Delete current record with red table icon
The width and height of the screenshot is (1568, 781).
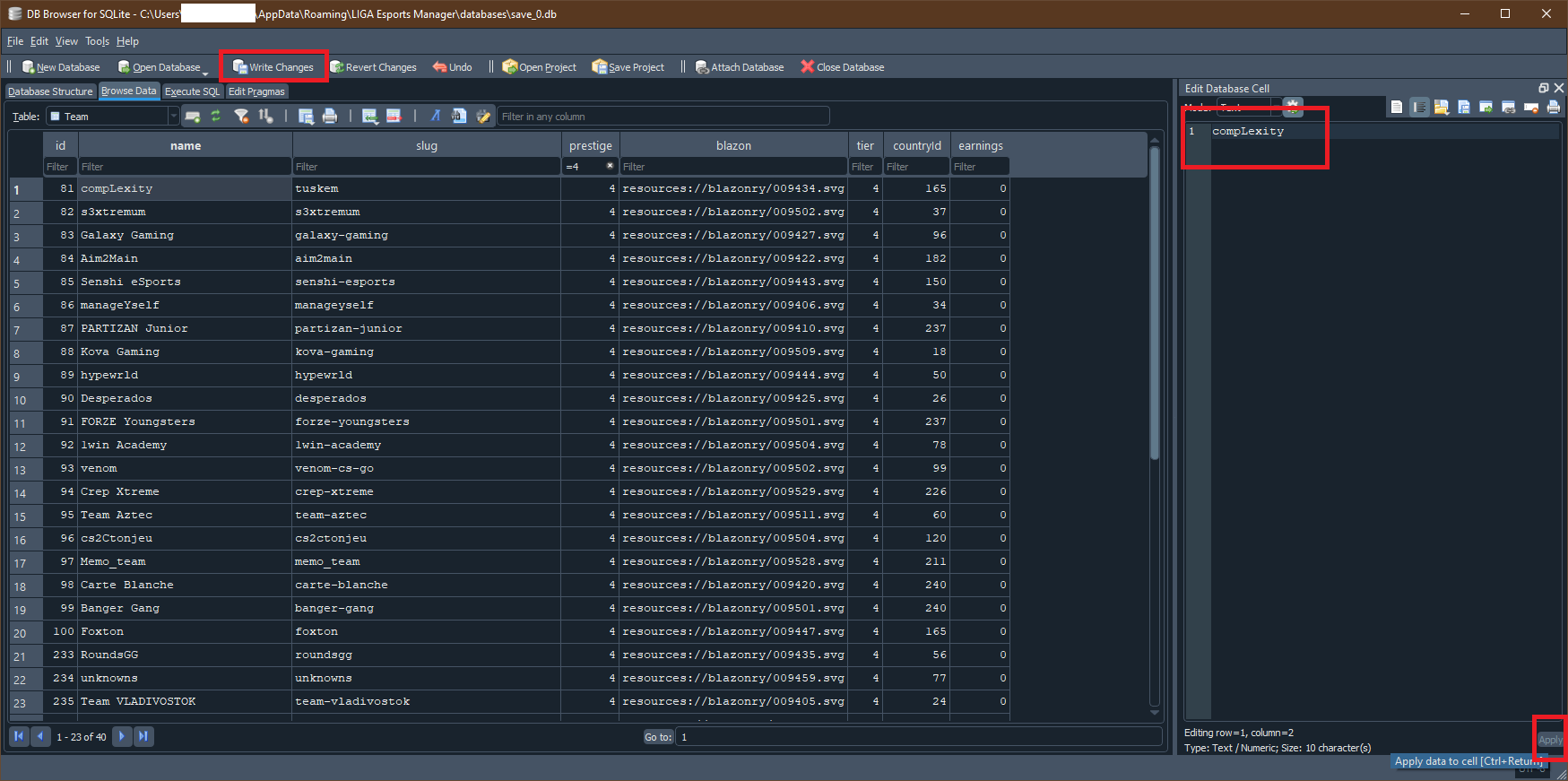tap(394, 117)
